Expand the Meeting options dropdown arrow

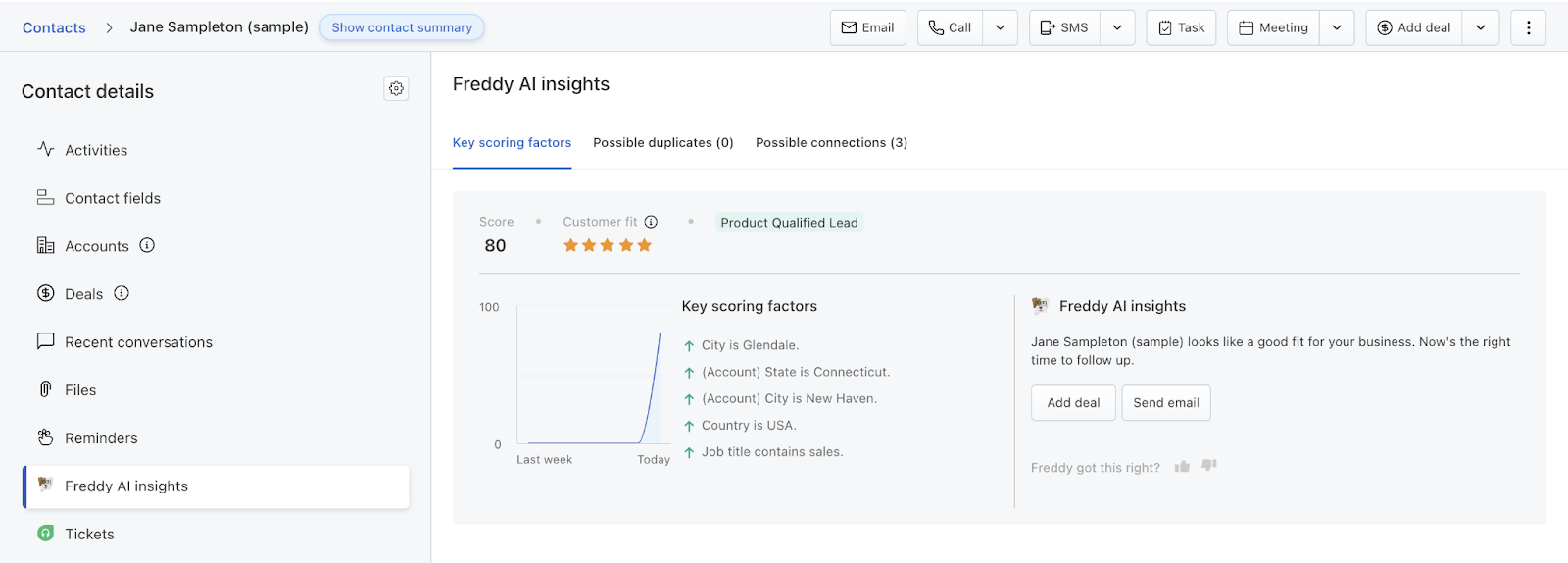pos(1337,27)
